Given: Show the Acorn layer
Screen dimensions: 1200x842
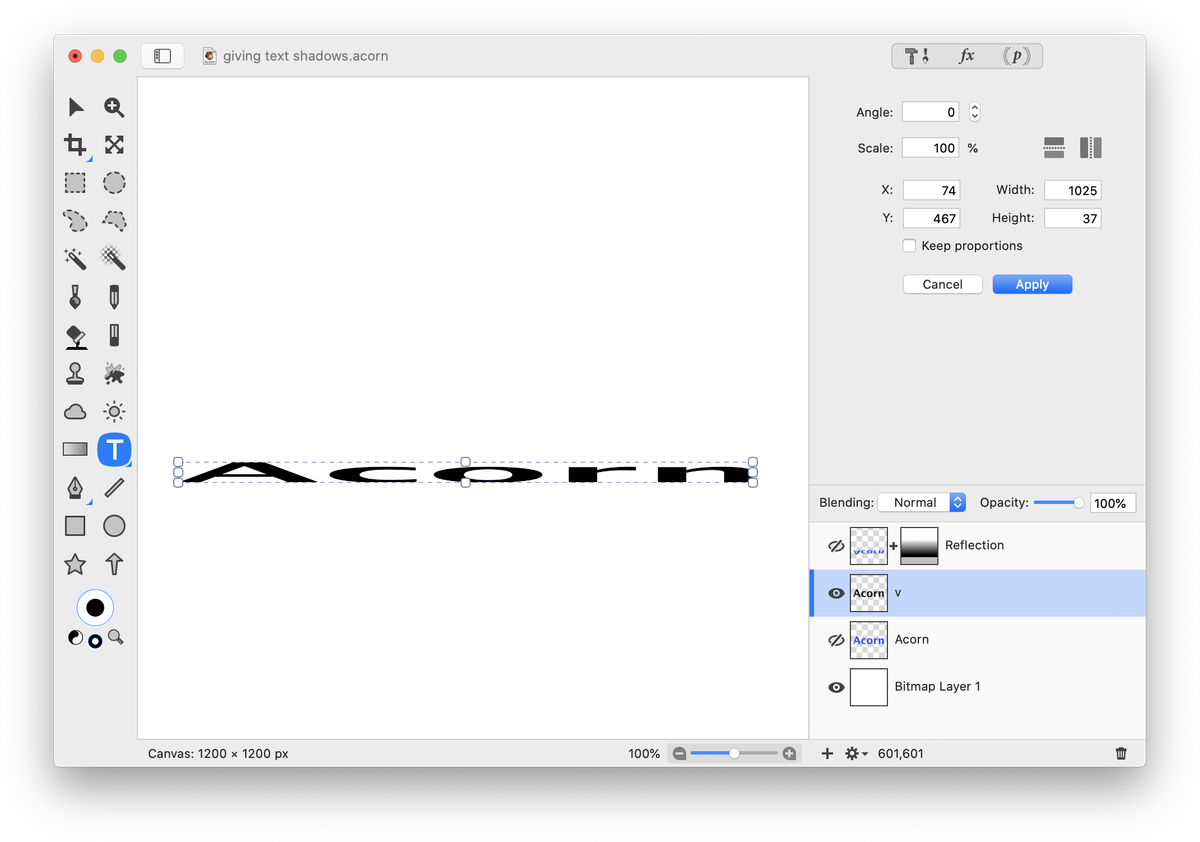Looking at the screenshot, I should tap(836, 640).
